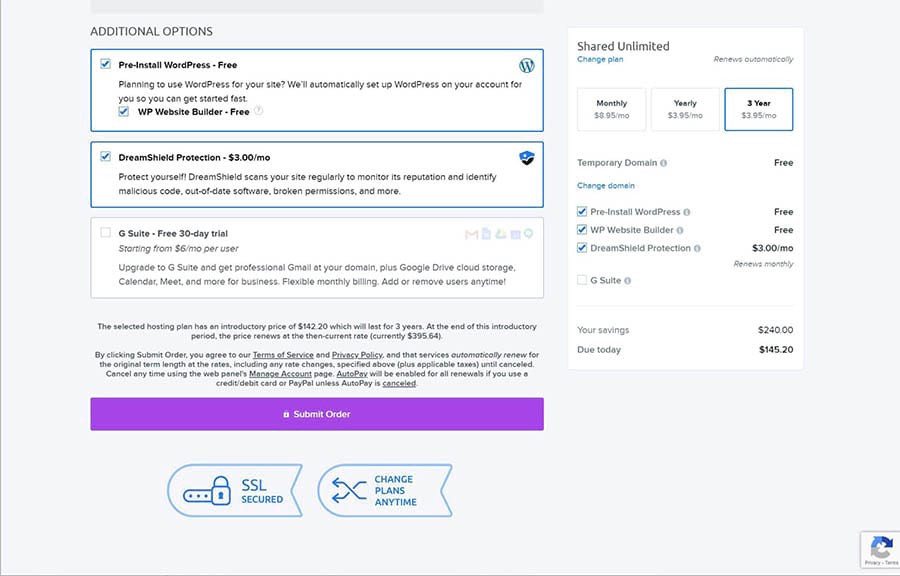This screenshot has height=576, width=900.
Task: Click the Shared Unlimited plan title
Action: 623,46
